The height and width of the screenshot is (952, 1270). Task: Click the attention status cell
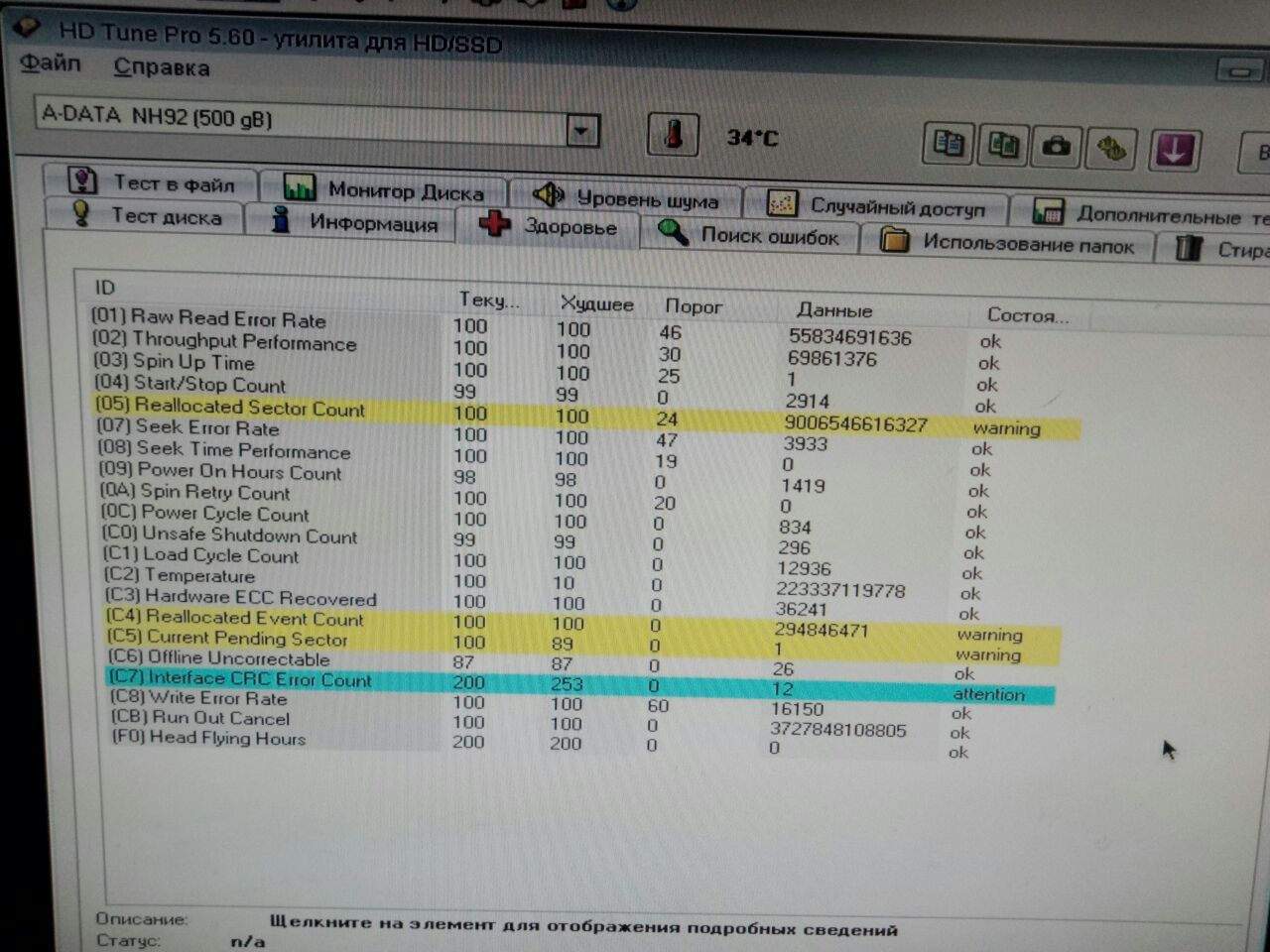pos(988,694)
